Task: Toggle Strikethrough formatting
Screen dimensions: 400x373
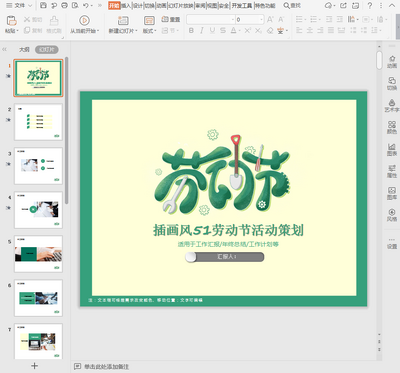Action: 223,31
